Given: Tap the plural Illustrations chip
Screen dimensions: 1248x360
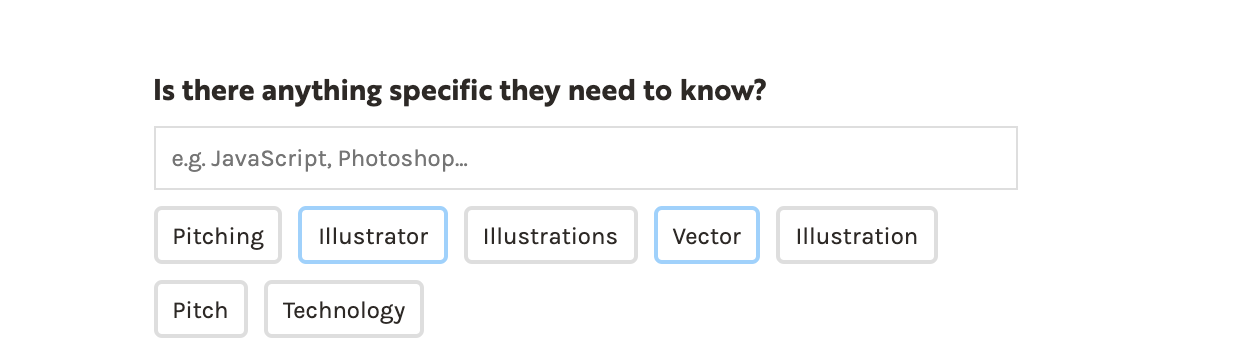Looking at the screenshot, I should coord(551,236).
